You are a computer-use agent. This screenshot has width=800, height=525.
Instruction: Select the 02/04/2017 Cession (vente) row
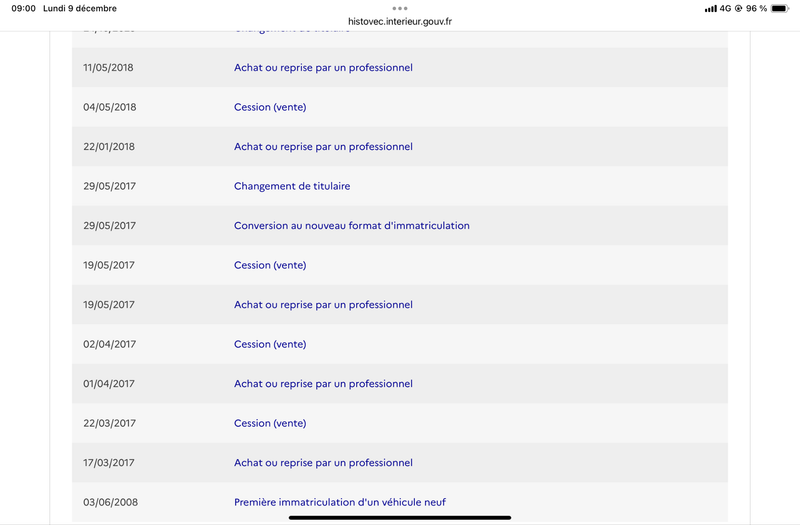(x=399, y=344)
